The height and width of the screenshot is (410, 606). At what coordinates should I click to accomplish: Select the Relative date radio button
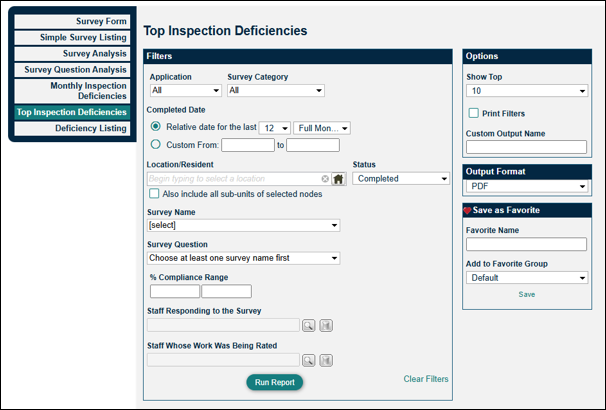[155, 126]
